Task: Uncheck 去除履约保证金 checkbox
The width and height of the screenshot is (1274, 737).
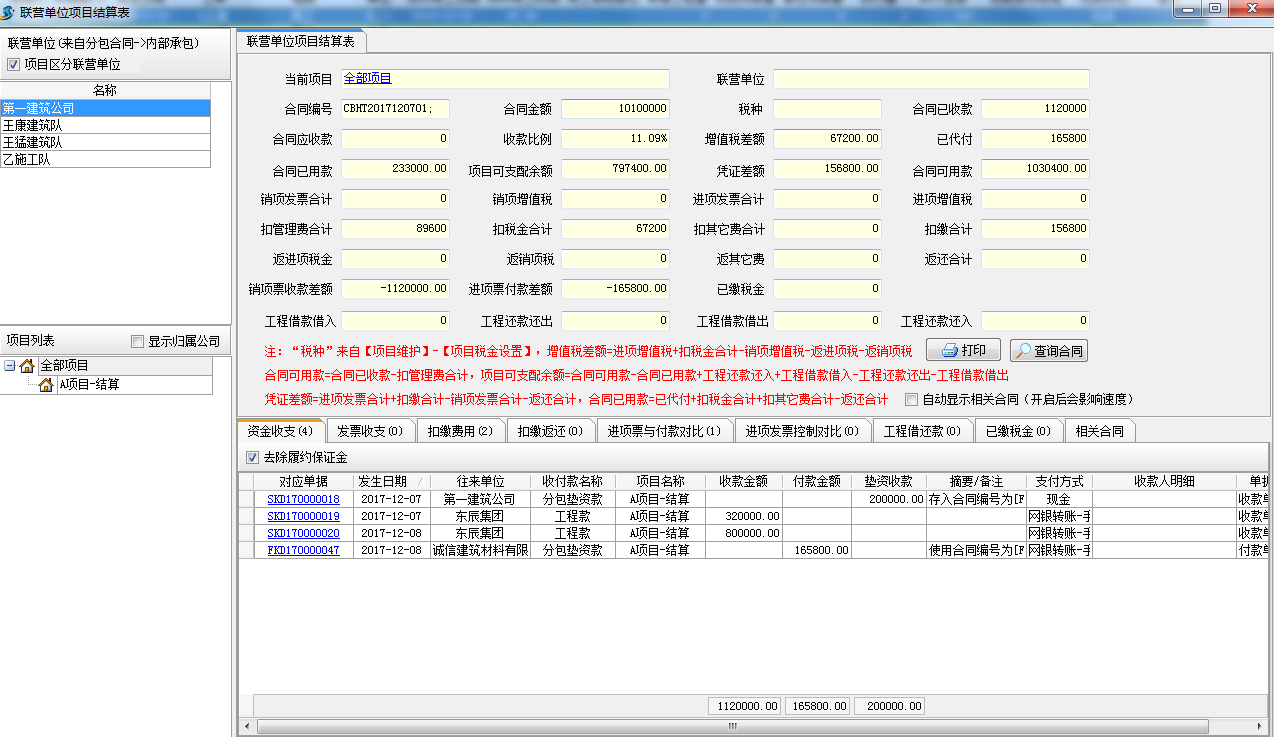Action: click(x=252, y=458)
